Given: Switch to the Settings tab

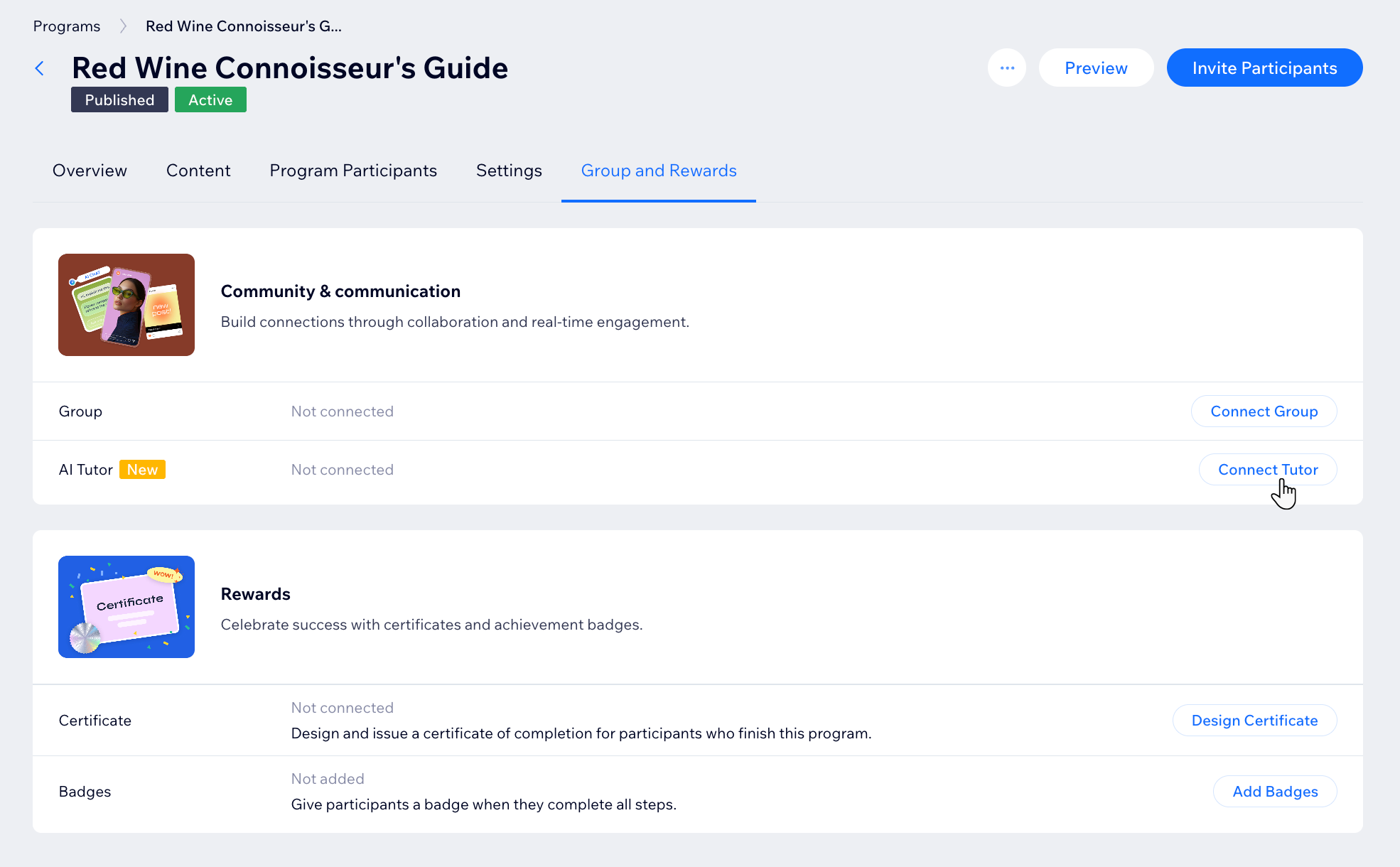Looking at the screenshot, I should pos(508,171).
